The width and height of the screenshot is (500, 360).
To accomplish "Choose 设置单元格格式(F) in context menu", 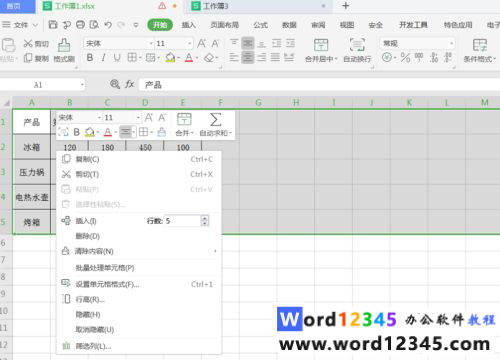I will (x=139, y=284).
